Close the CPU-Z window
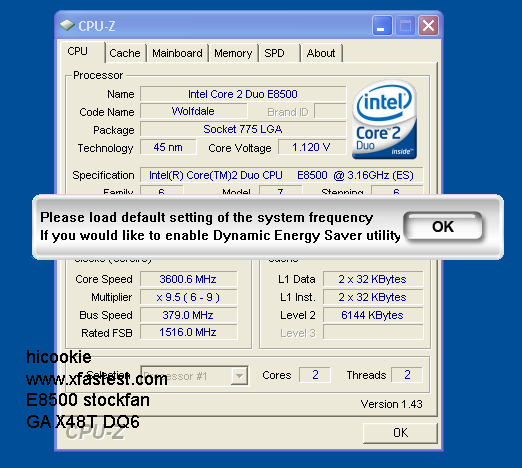Viewport: 522px width, 468px height. (x=428, y=25)
